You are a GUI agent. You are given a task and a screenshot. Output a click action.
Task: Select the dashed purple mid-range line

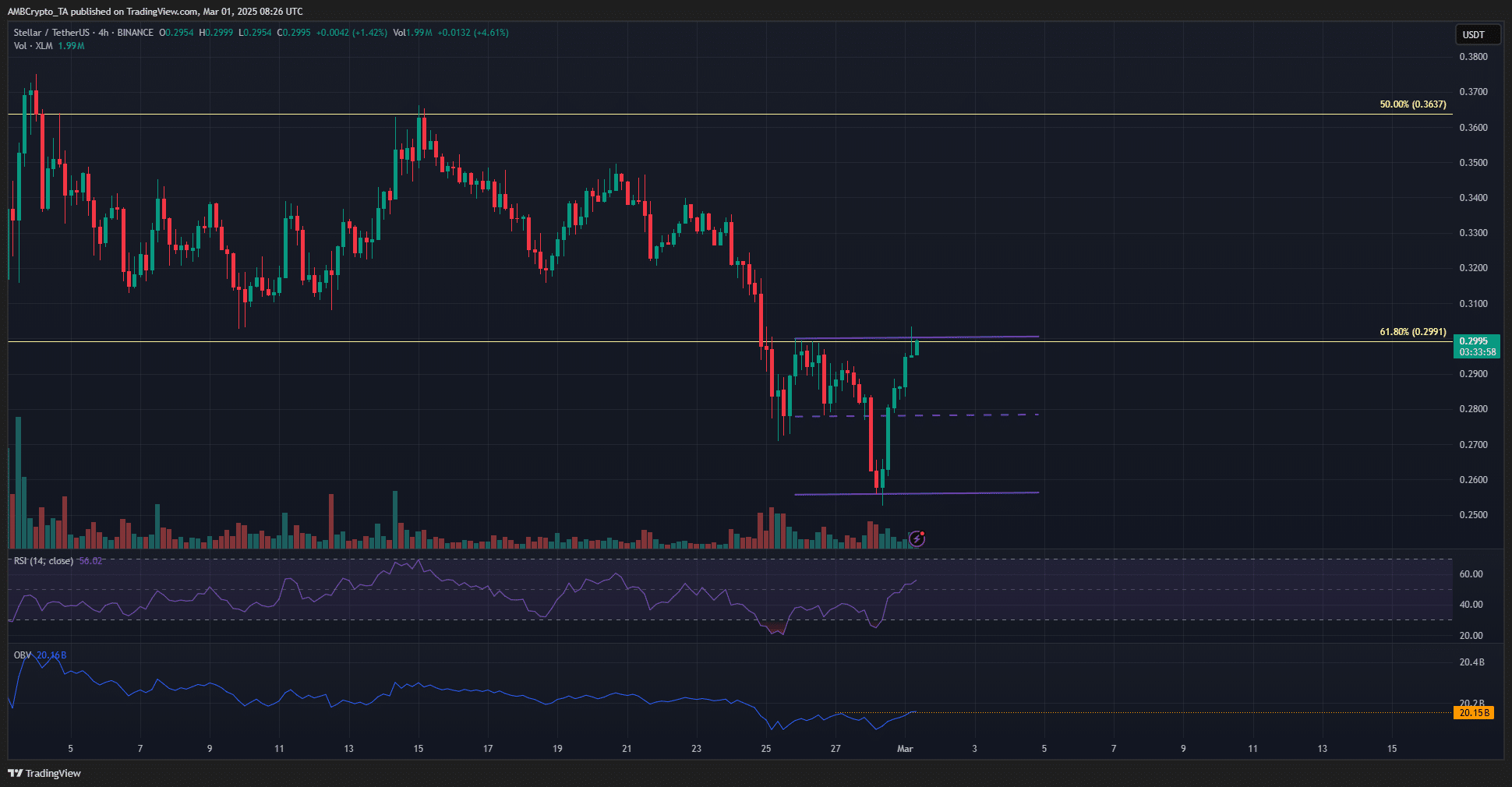(917, 415)
